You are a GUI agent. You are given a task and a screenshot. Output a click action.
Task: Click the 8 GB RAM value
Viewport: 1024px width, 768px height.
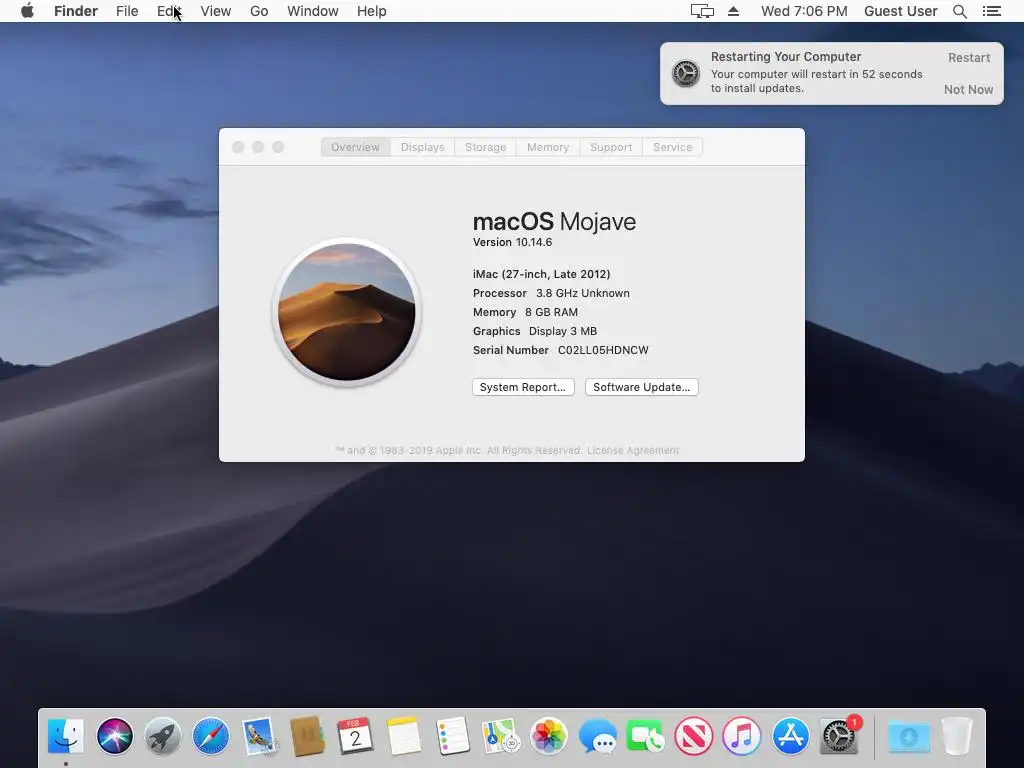click(x=551, y=312)
